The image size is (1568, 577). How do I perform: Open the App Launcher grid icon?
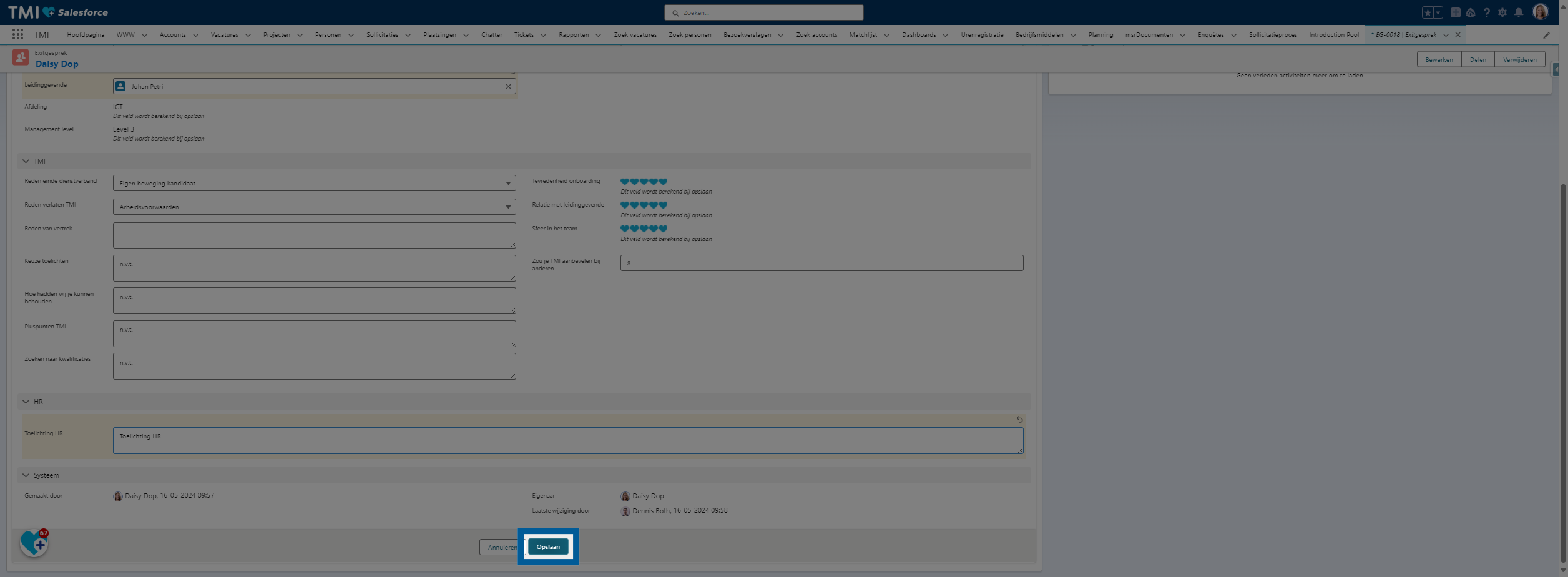17,34
